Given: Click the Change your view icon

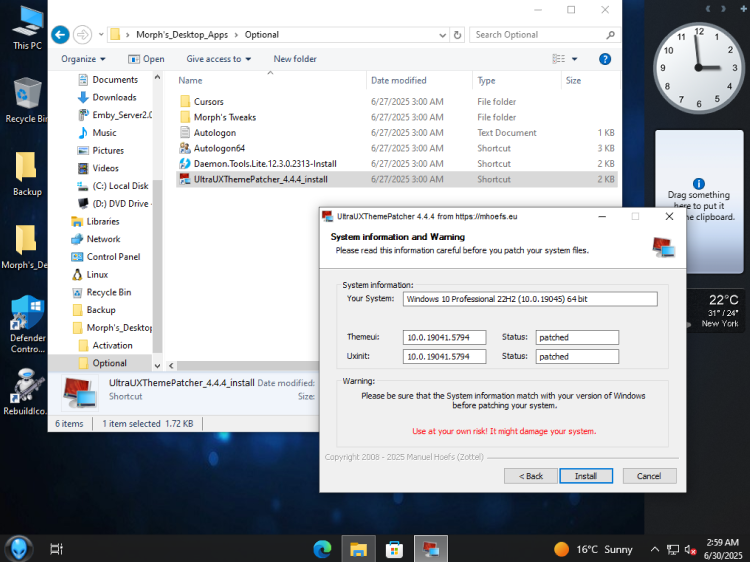Looking at the screenshot, I should [558, 59].
